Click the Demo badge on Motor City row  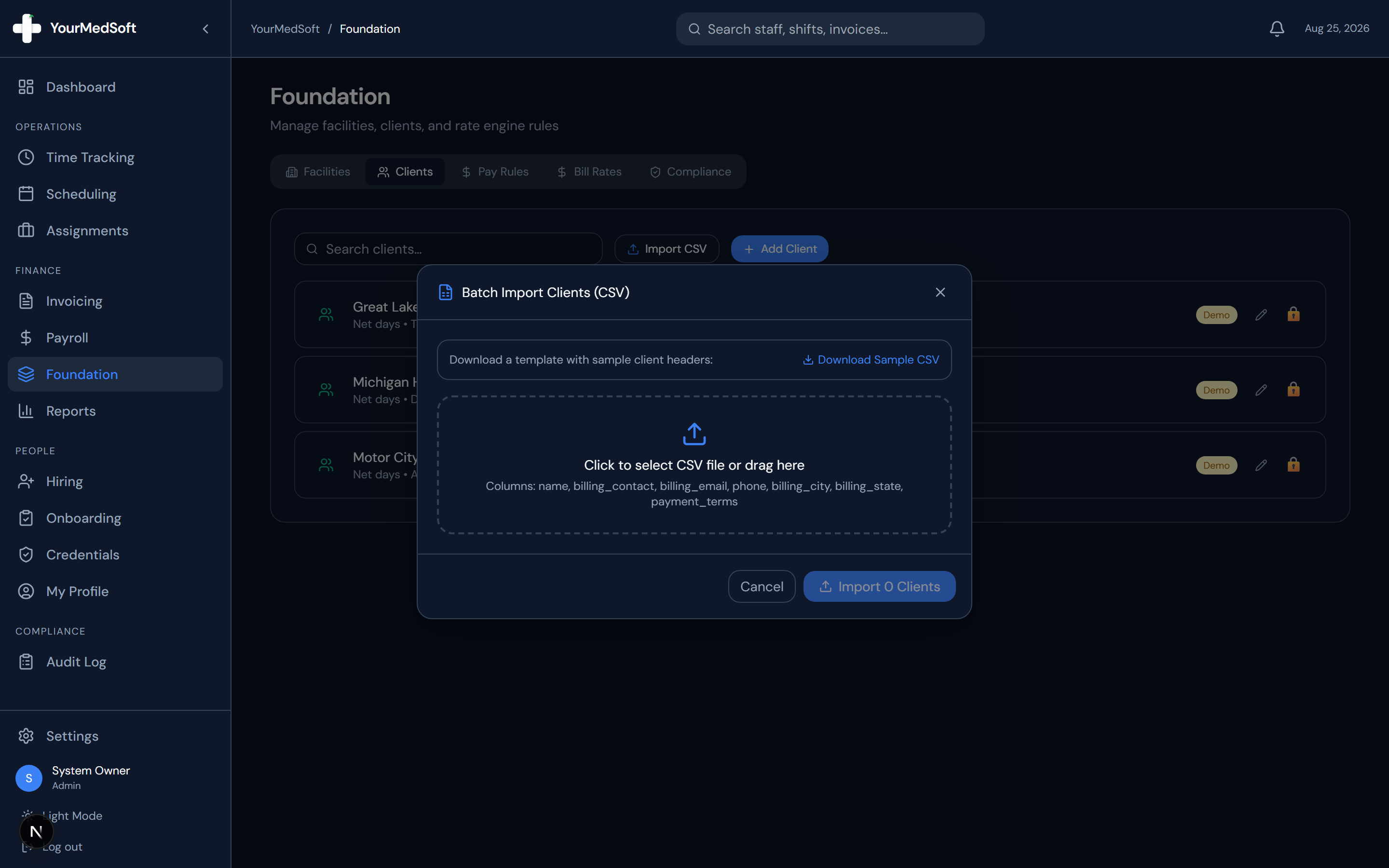pyautogui.click(x=1216, y=465)
